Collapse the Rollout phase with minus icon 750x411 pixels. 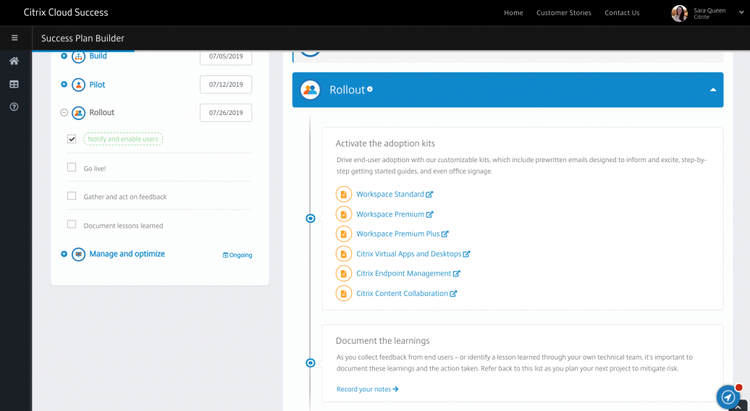tap(64, 112)
